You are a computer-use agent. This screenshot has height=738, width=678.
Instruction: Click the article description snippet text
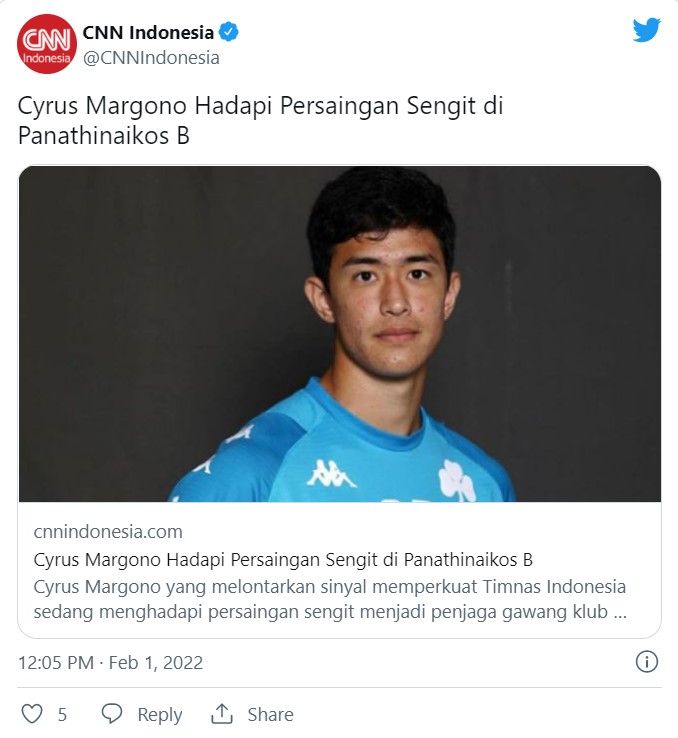330,600
